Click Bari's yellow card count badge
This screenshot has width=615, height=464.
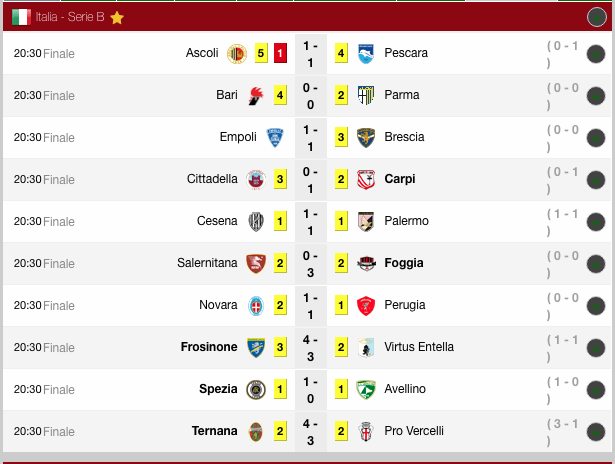click(x=281, y=95)
